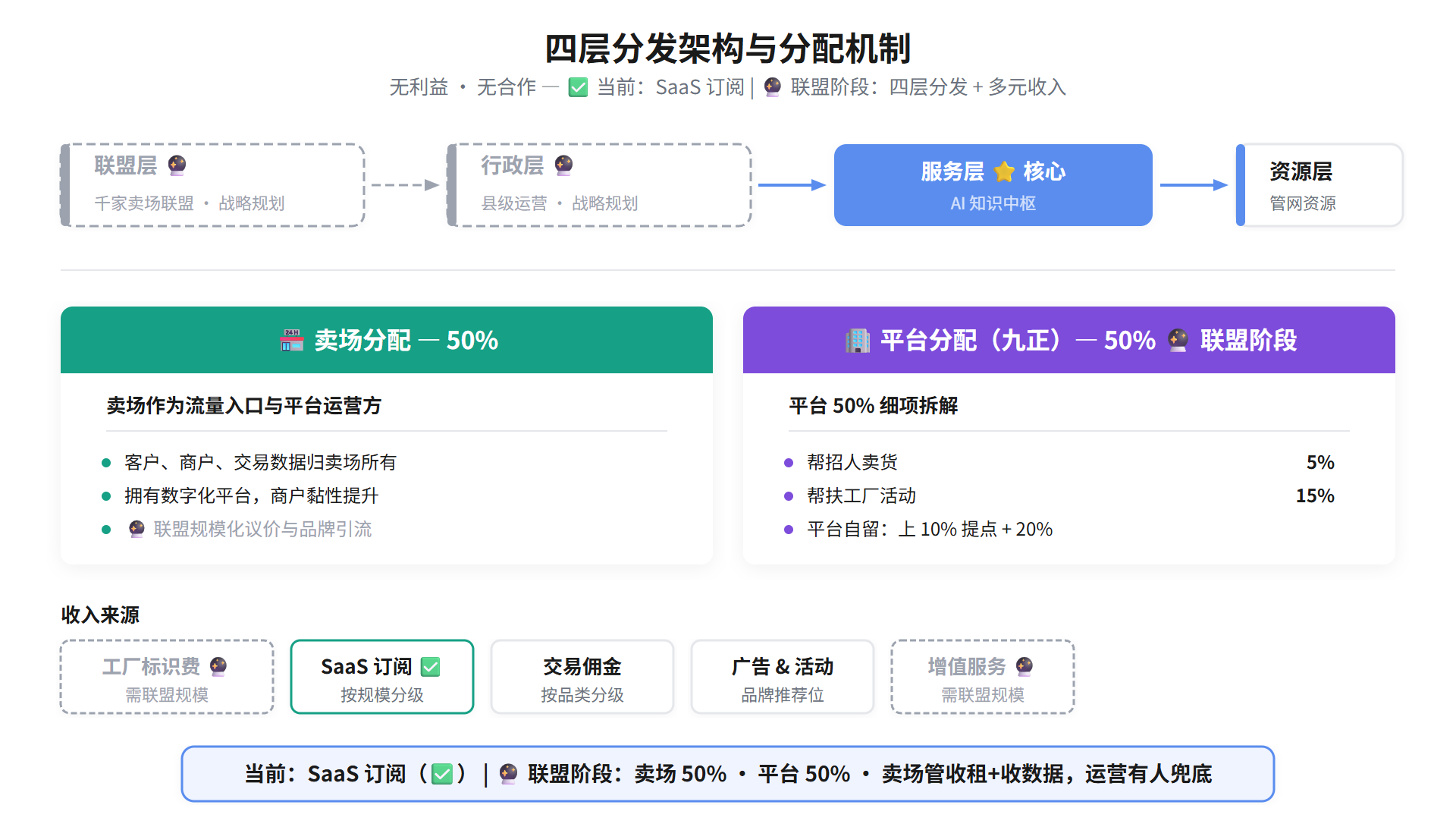Click the 管网资源 text in 资源层 card
1456x827 pixels.
pos(1303,203)
